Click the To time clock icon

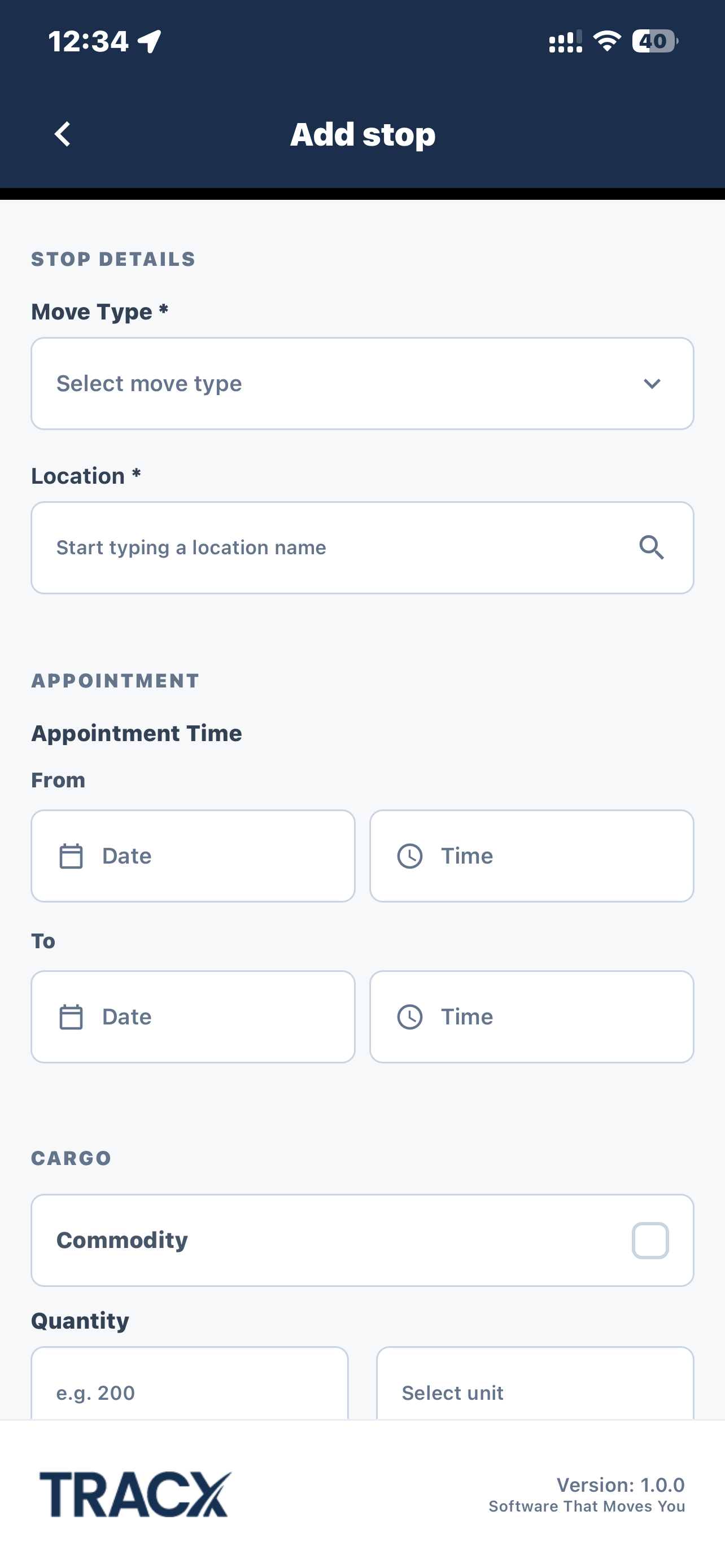click(410, 1017)
